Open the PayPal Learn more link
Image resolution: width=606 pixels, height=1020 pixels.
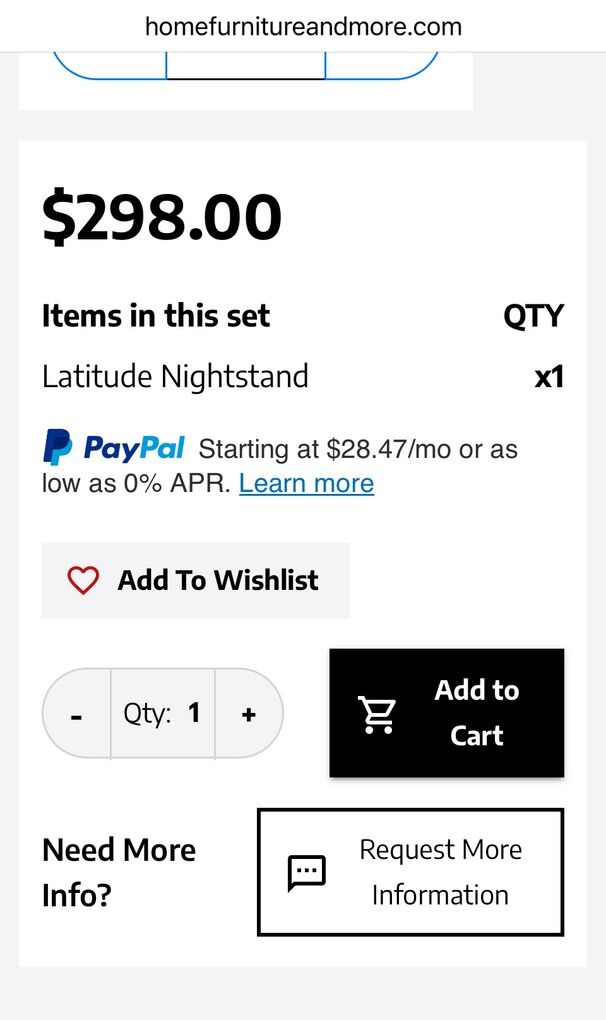coord(306,484)
